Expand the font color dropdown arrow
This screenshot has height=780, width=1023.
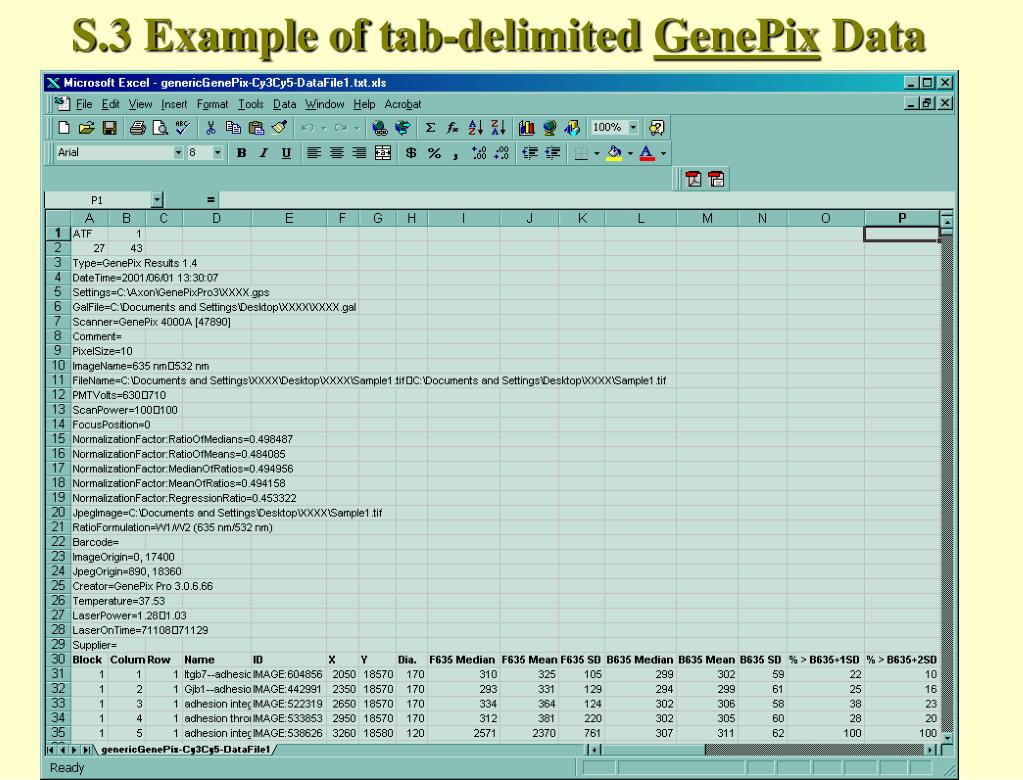tap(664, 153)
